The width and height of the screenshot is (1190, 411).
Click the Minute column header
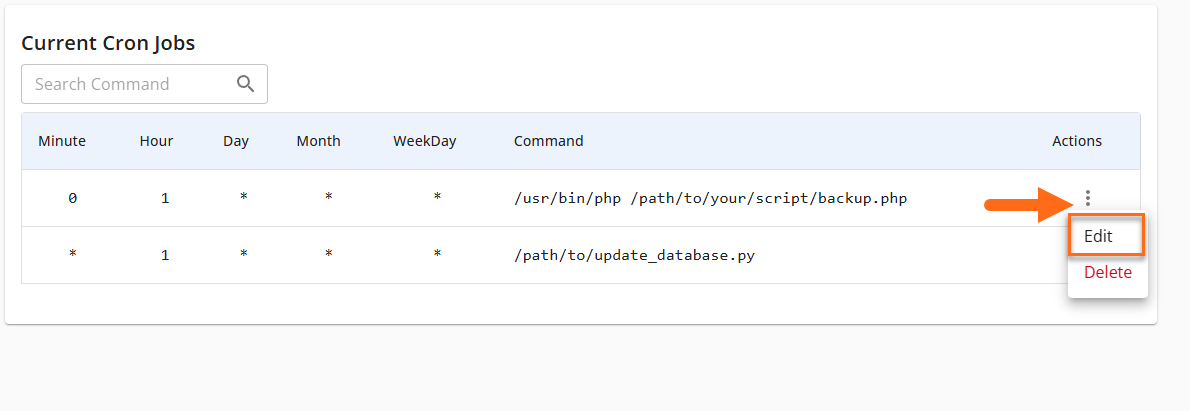pyautogui.click(x=62, y=141)
